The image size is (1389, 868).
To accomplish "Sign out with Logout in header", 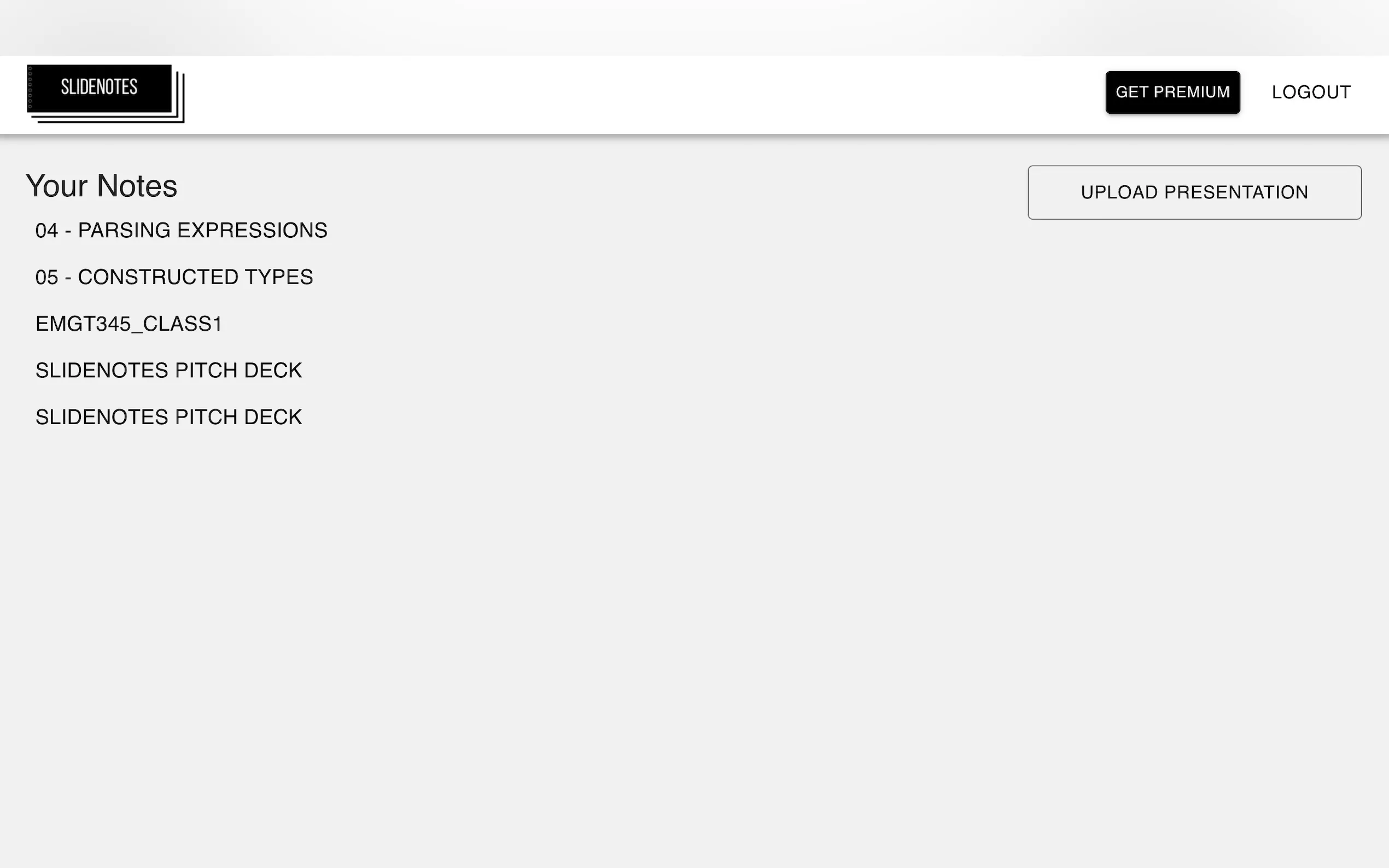I will pos(1310,92).
